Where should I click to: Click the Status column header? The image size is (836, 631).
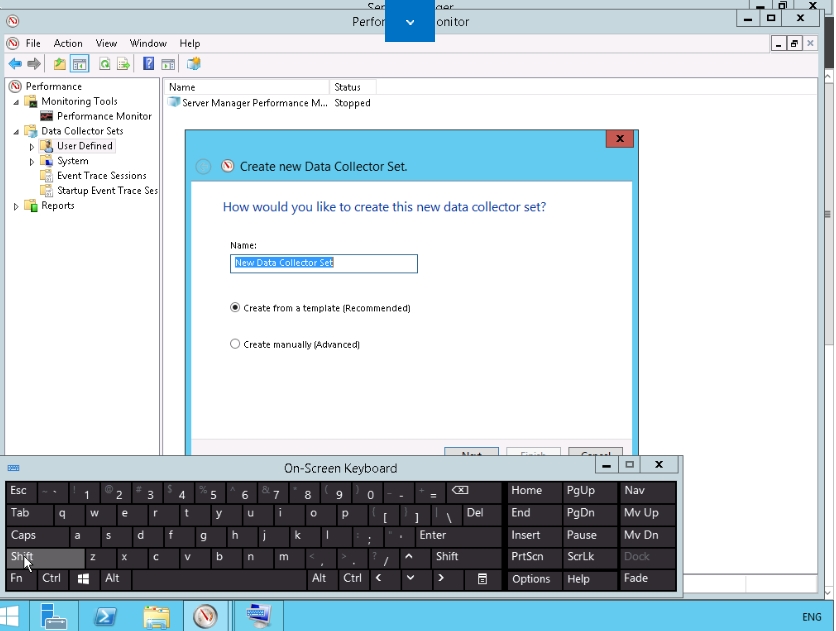352,87
